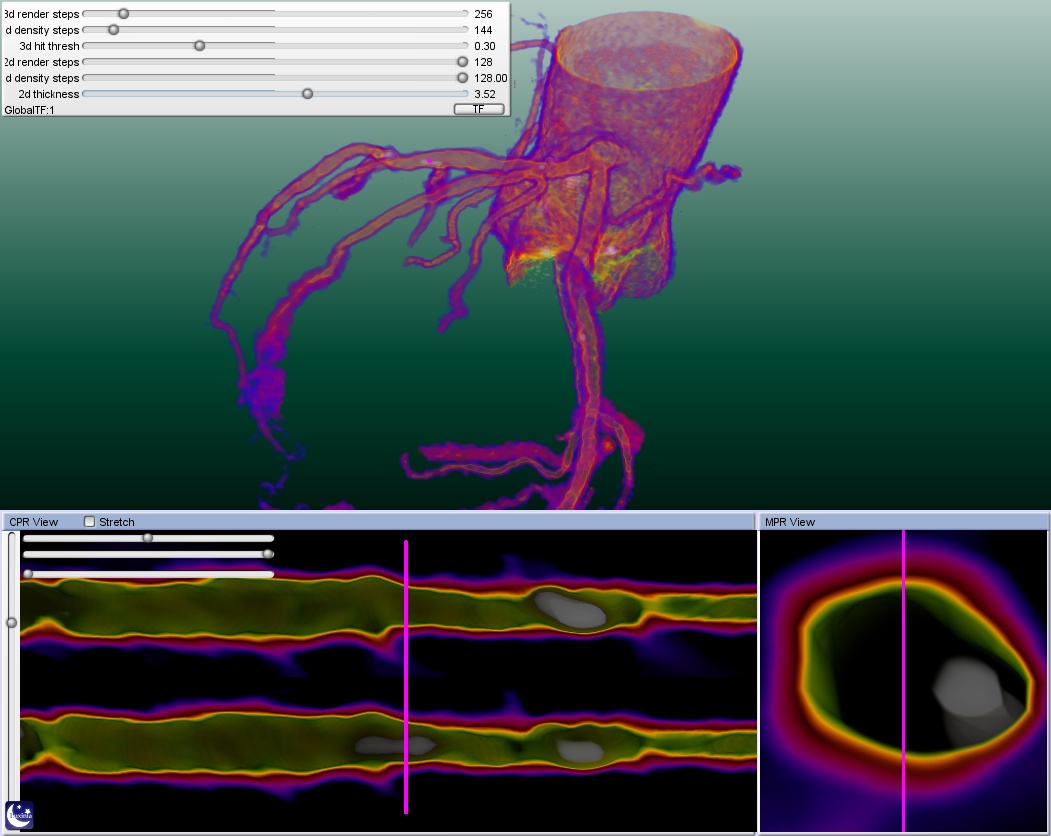Click the 3d density steps slider handle
The height and width of the screenshot is (836, 1051).
click(113, 30)
